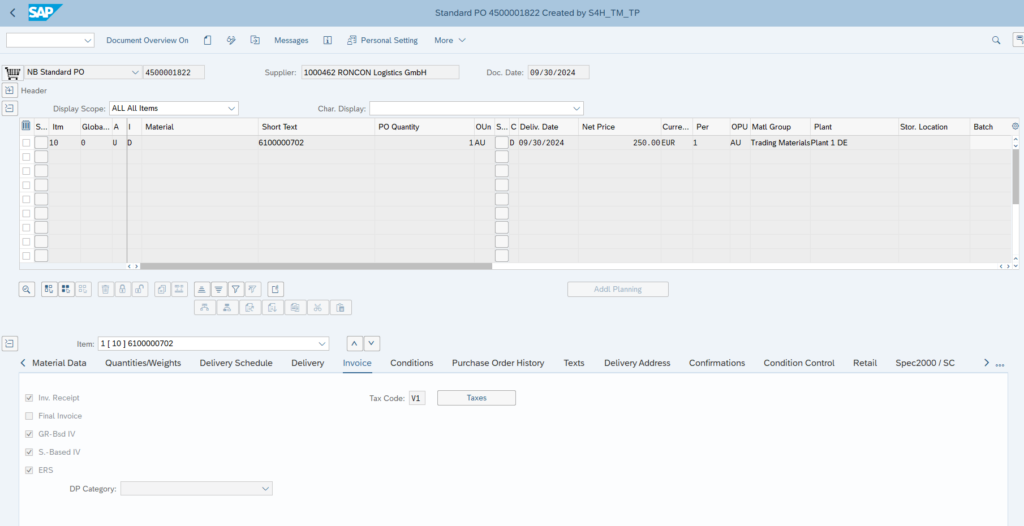Open the NB Standard PO type dropdown
The height and width of the screenshot is (526, 1024).
(x=135, y=73)
